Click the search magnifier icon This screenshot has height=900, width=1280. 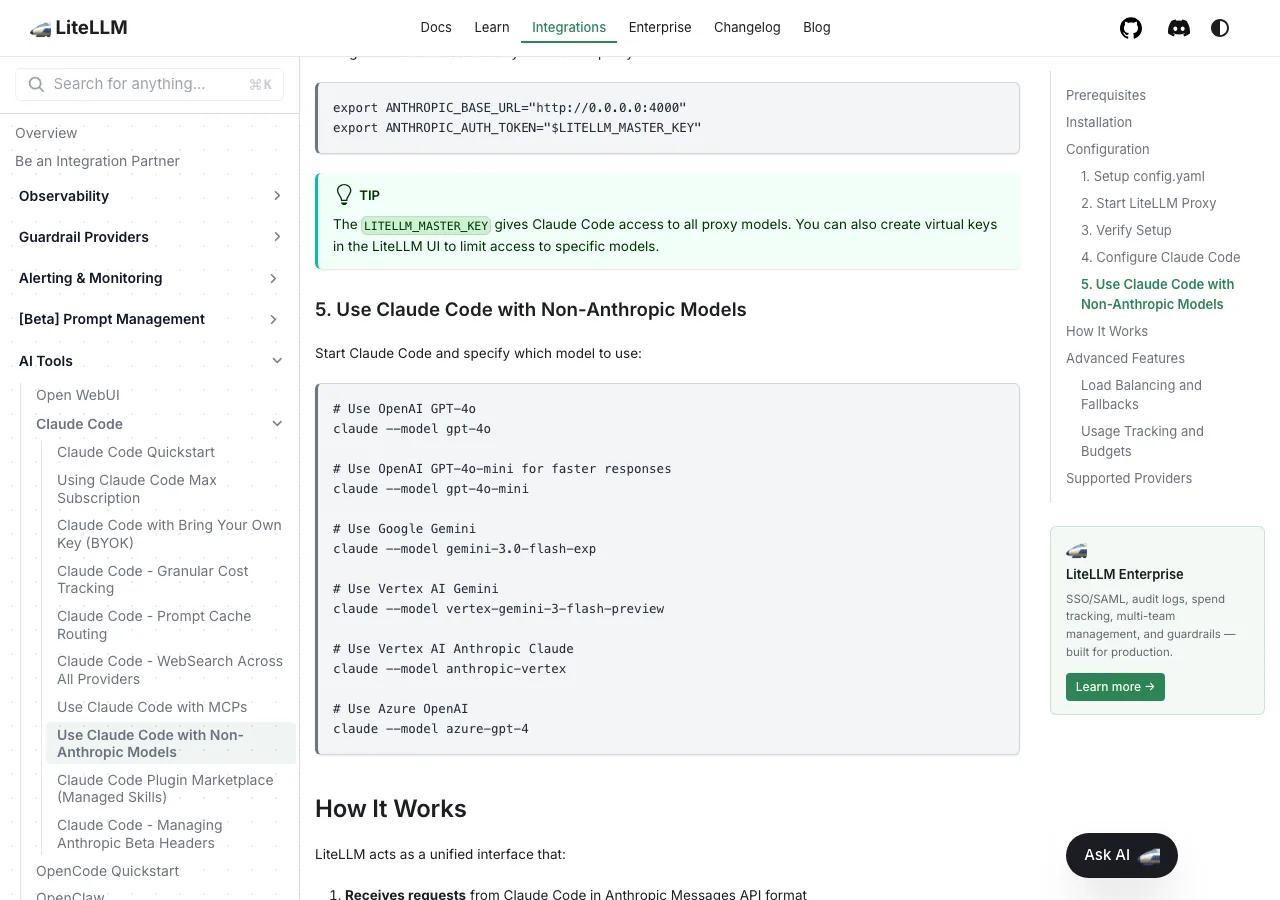[x=36, y=84]
